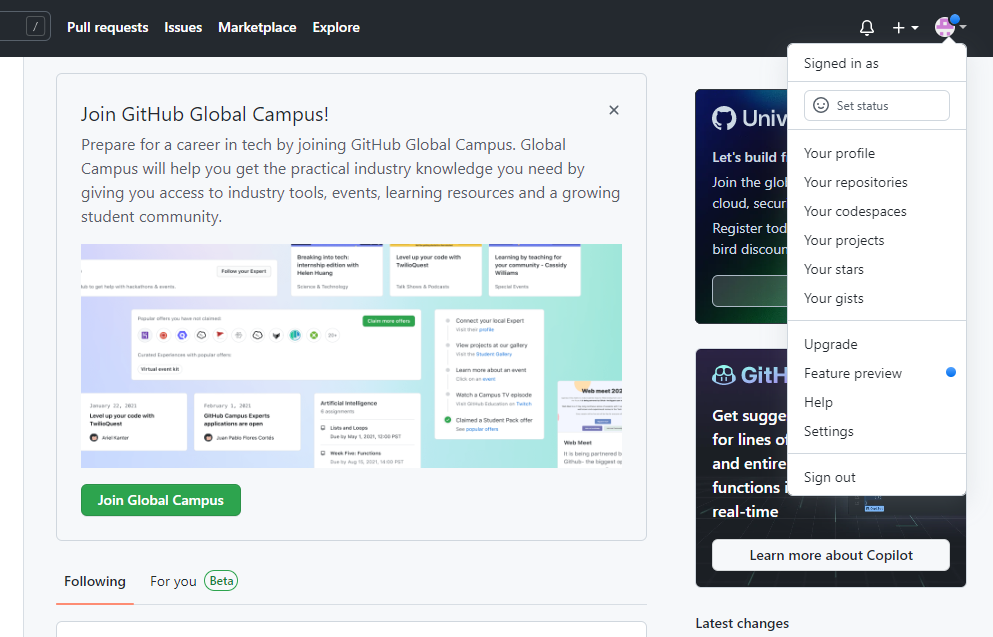Click the Join GitHub Global Campus heading
Screen dimensions: 993x637
coord(205,114)
